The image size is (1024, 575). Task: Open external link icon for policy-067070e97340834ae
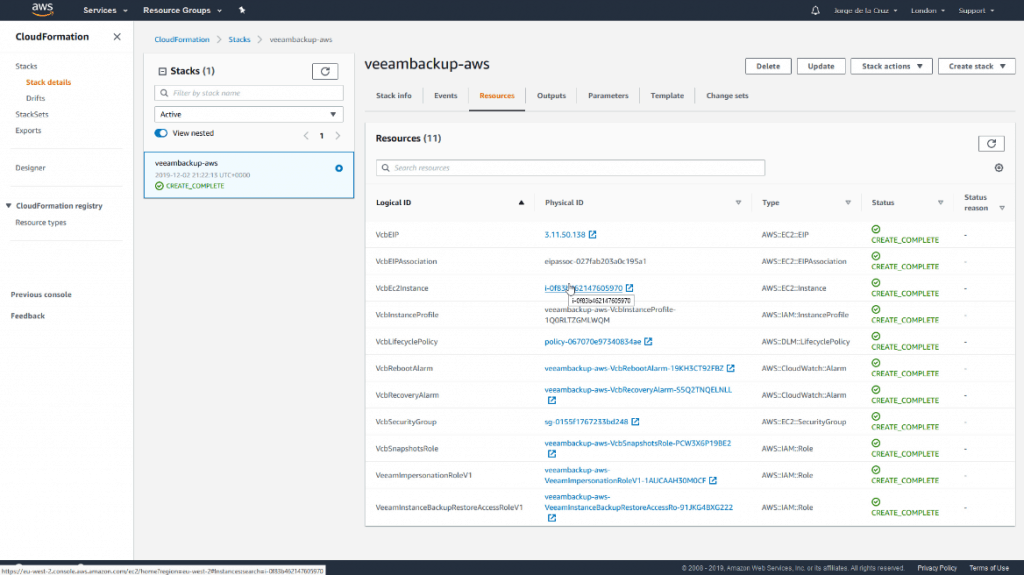tap(648, 342)
